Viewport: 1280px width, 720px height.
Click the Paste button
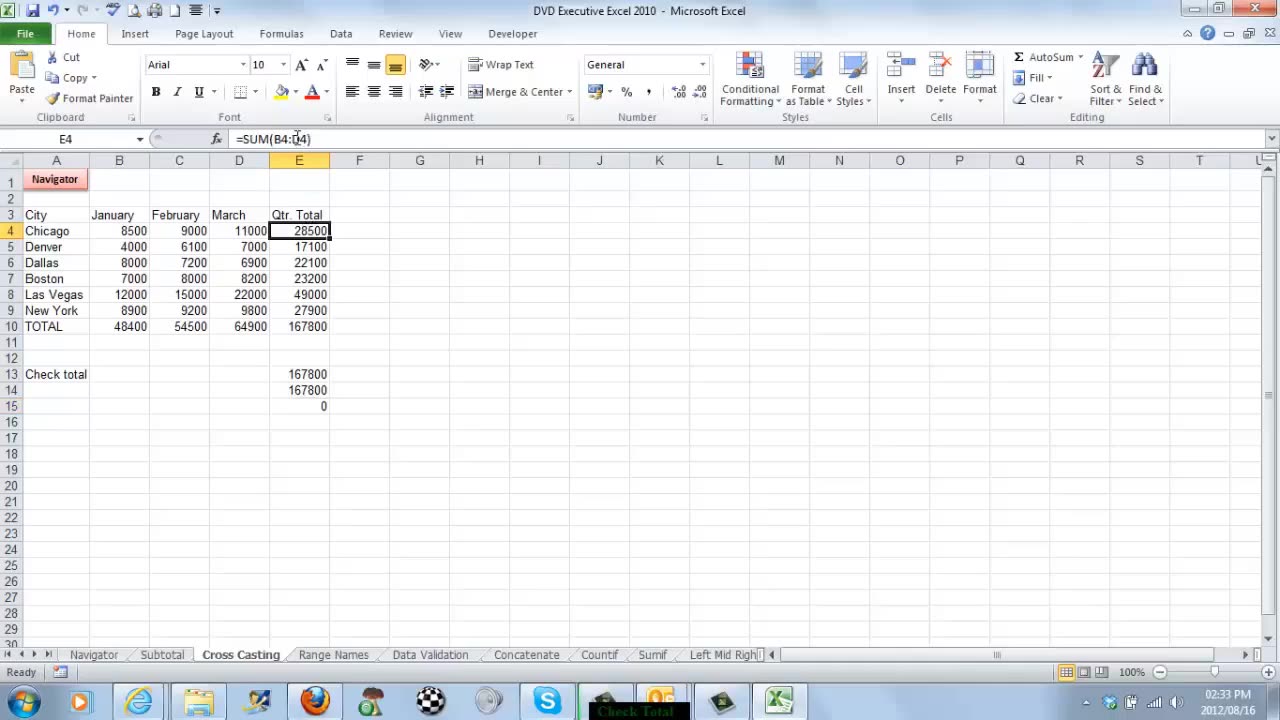(x=22, y=74)
